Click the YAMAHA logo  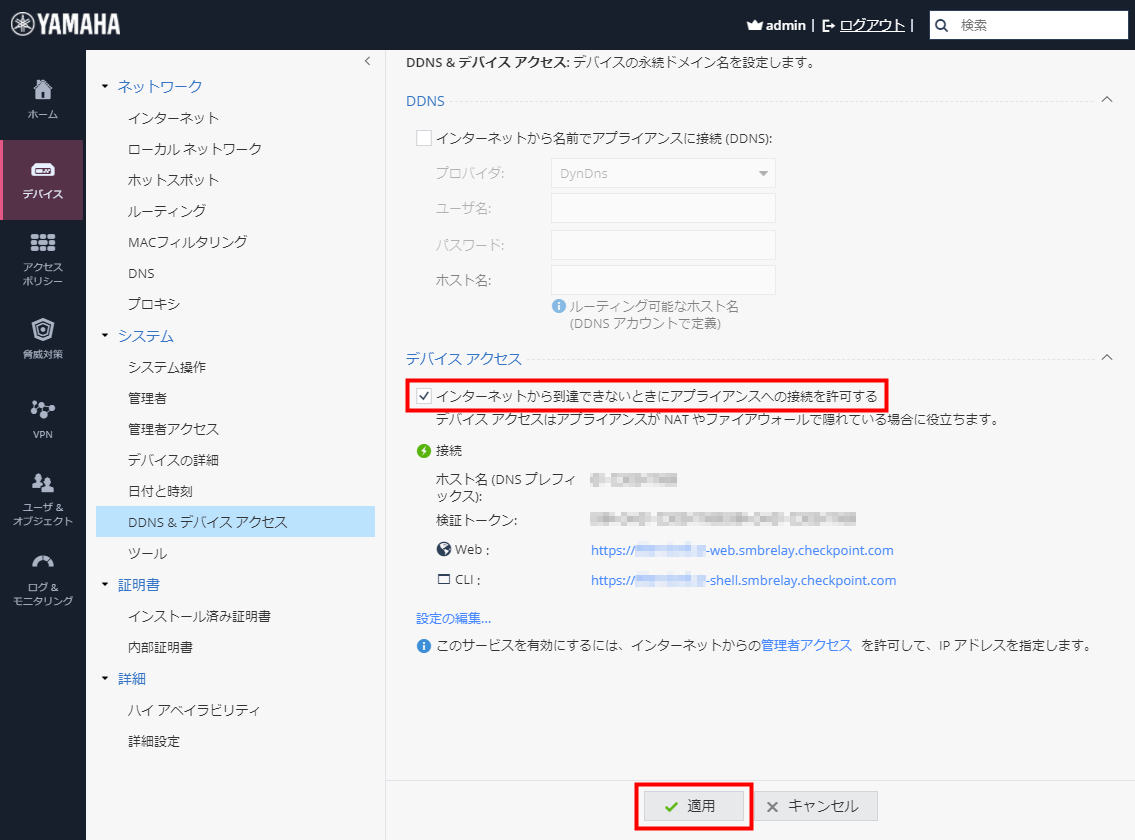coord(64,21)
